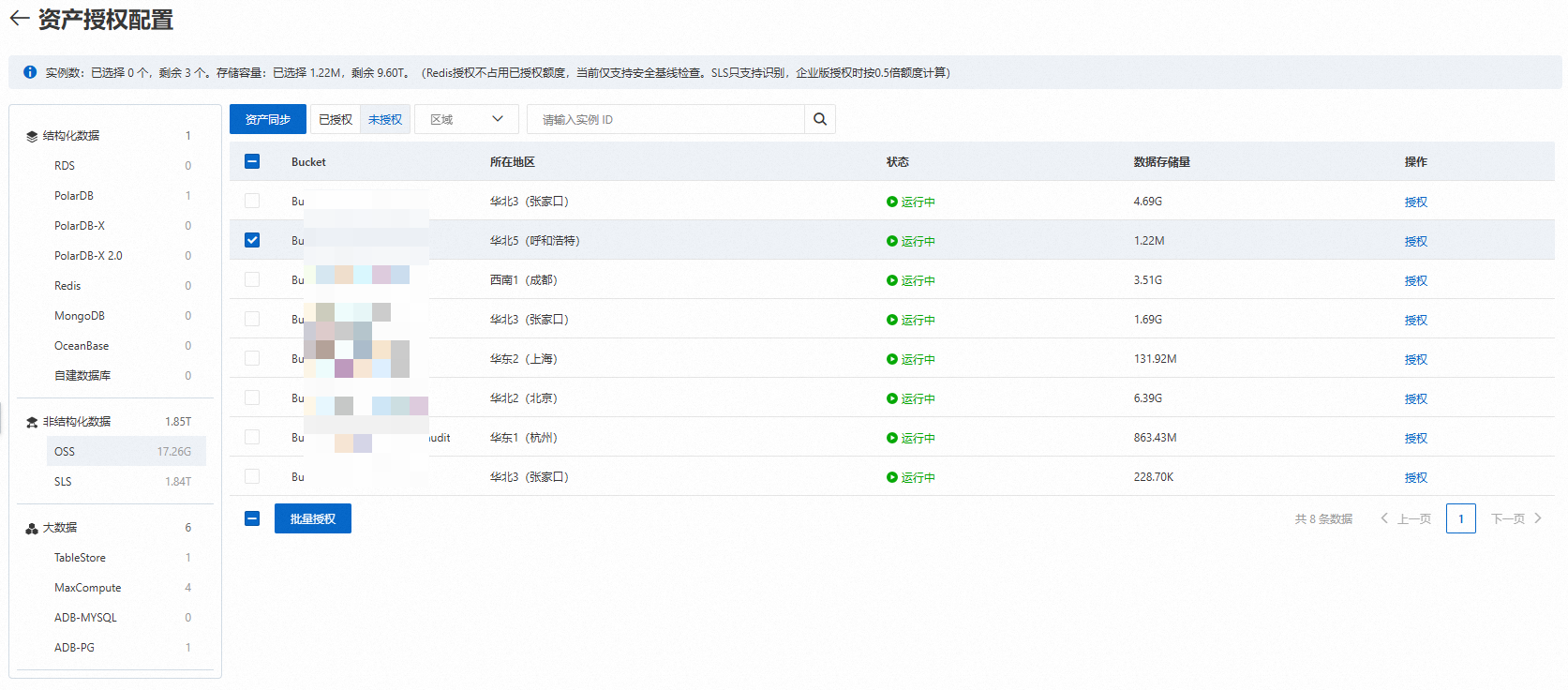Screen dimensions: 1568x690
Task: Click the Bucket column header
Action: click(308, 162)
